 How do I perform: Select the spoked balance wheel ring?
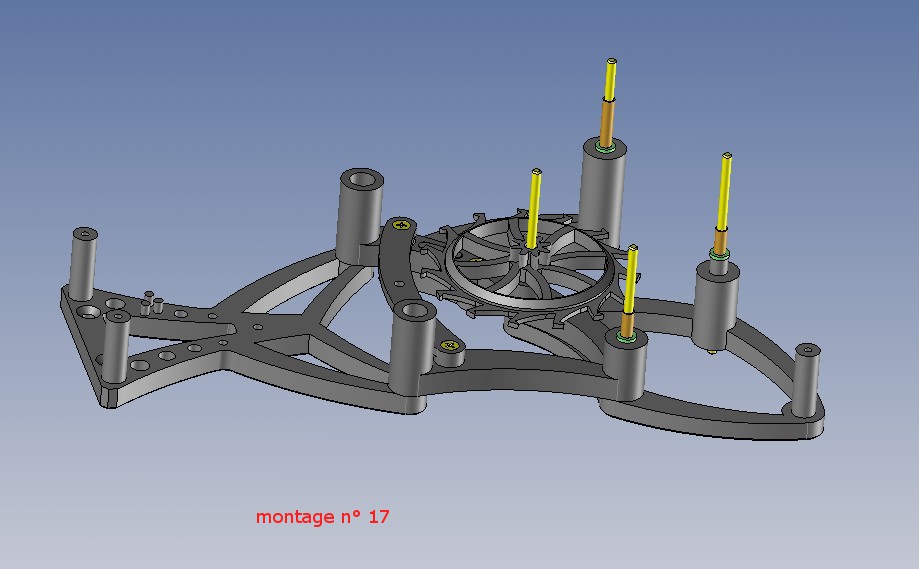point(530,264)
